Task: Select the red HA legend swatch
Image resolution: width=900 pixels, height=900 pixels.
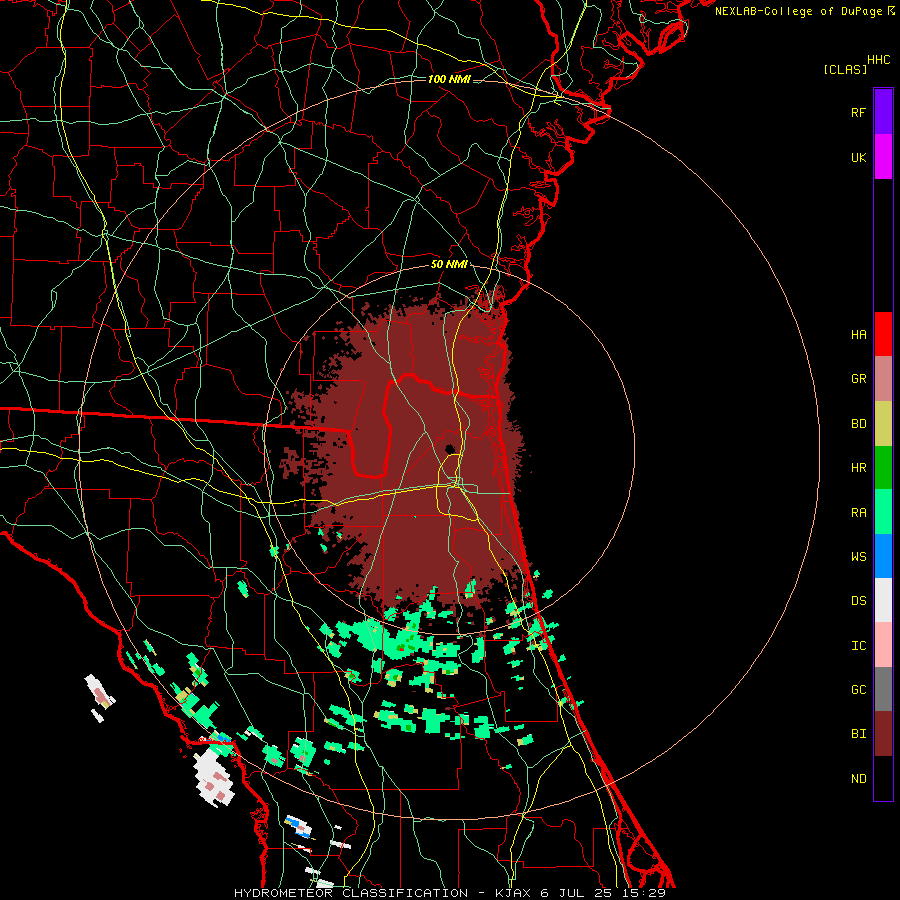Action: tap(883, 334)
